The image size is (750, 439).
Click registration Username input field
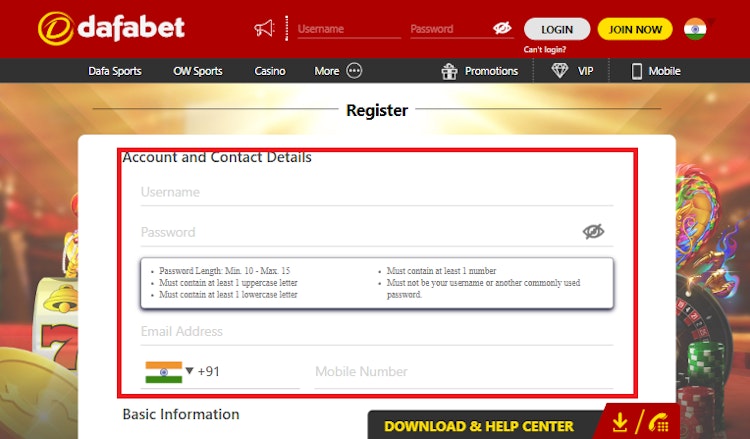click(x=376, y=193)
